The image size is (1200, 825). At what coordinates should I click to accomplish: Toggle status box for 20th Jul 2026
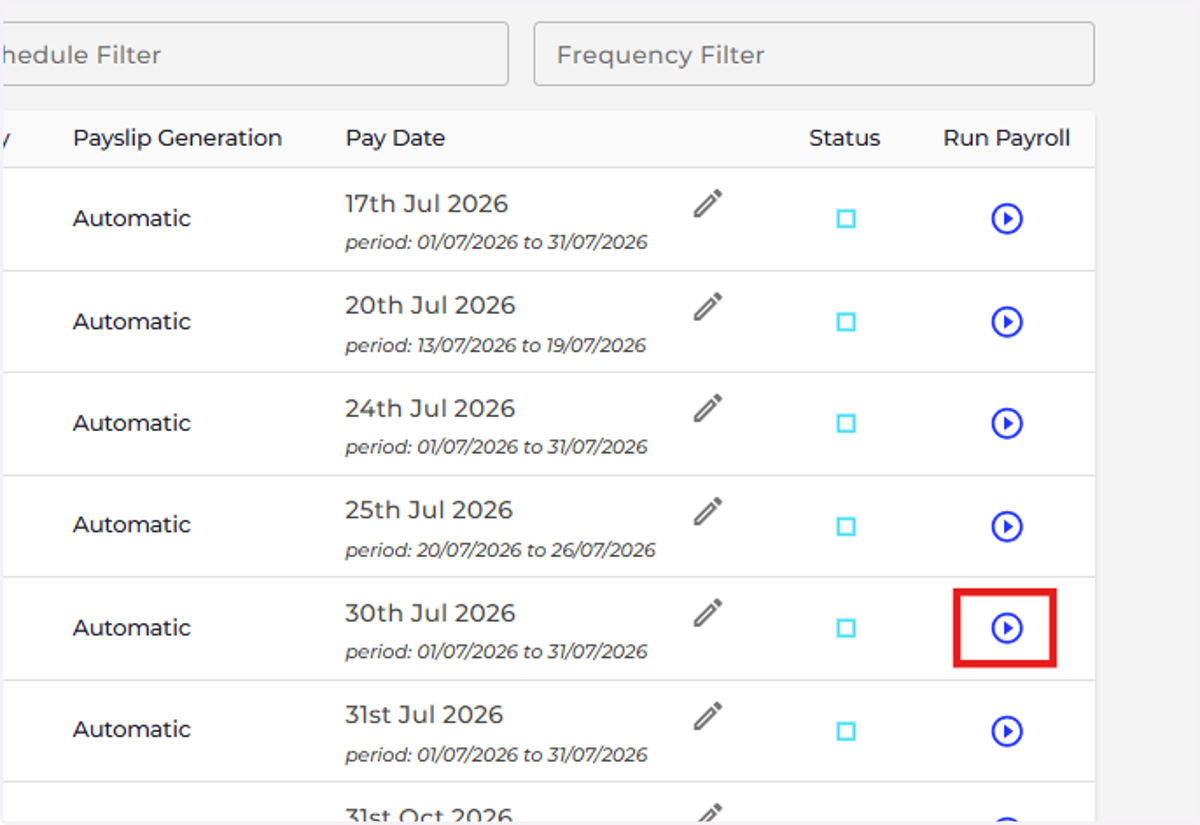pyautogui.click(x=846, y=322)
